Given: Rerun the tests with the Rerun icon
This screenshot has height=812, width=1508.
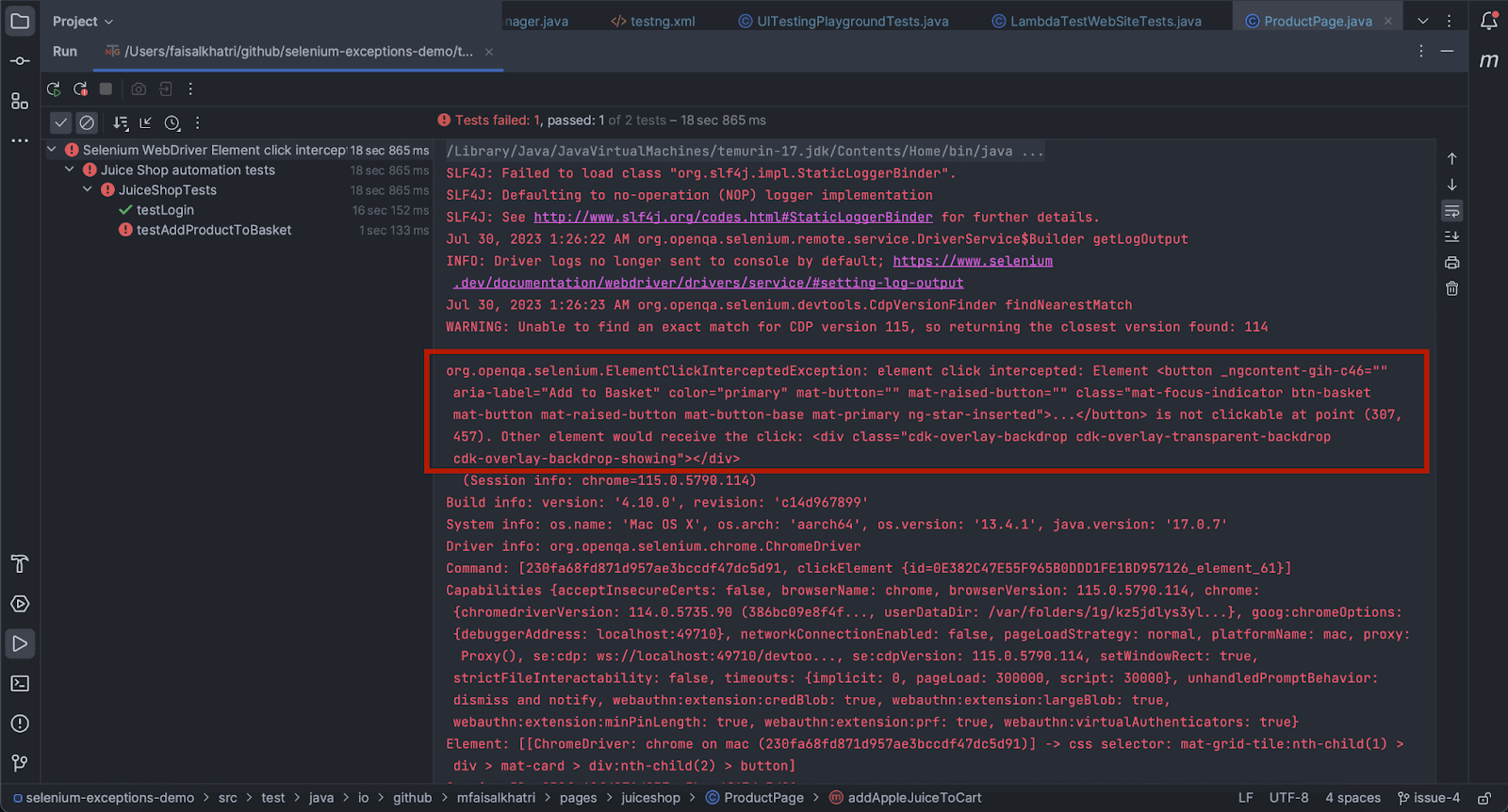Looking at the screenshot, I should [54, 89].
